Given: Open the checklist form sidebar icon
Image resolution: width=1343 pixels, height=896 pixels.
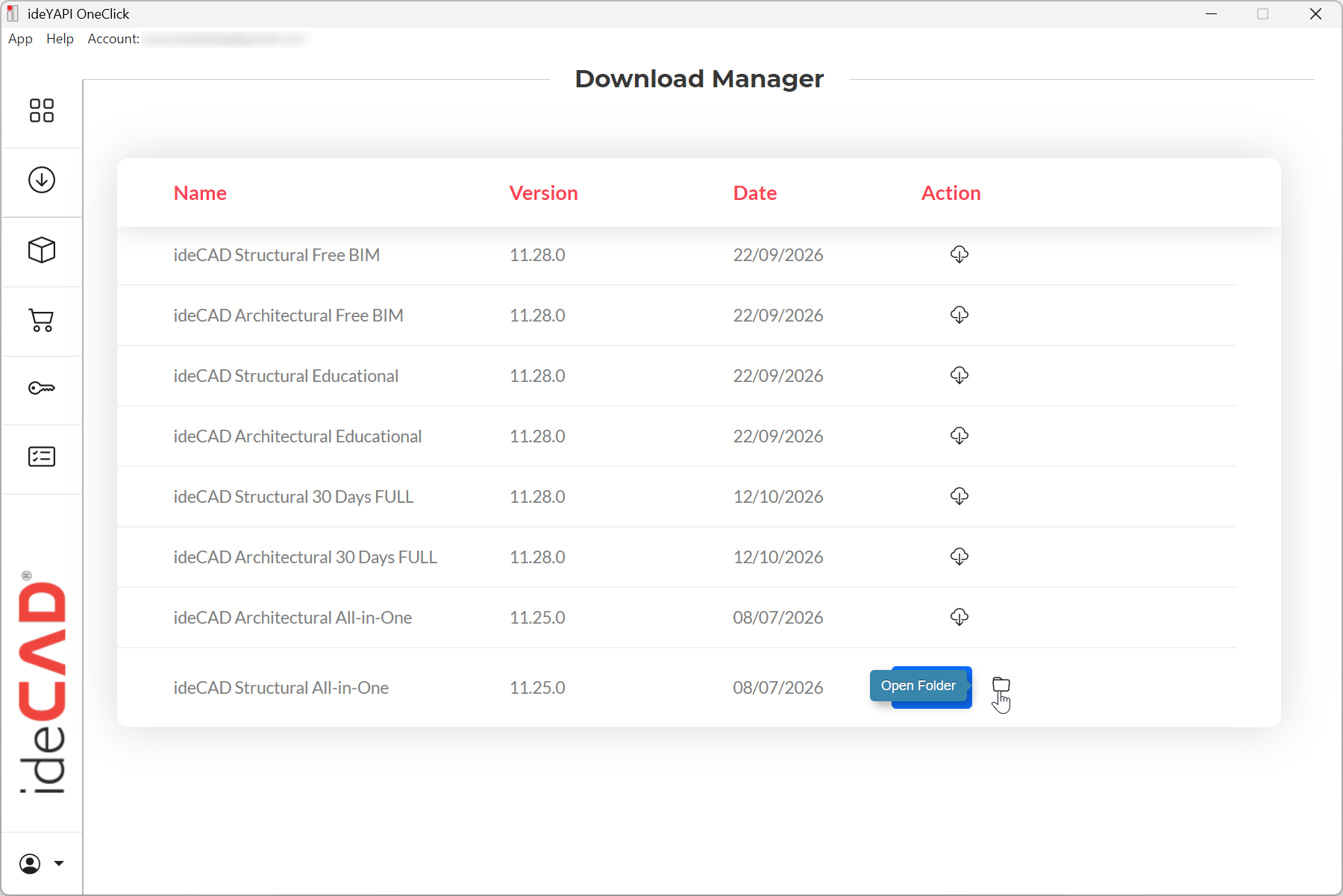Looking at the screenshot, I should click(x=42, y=457).
